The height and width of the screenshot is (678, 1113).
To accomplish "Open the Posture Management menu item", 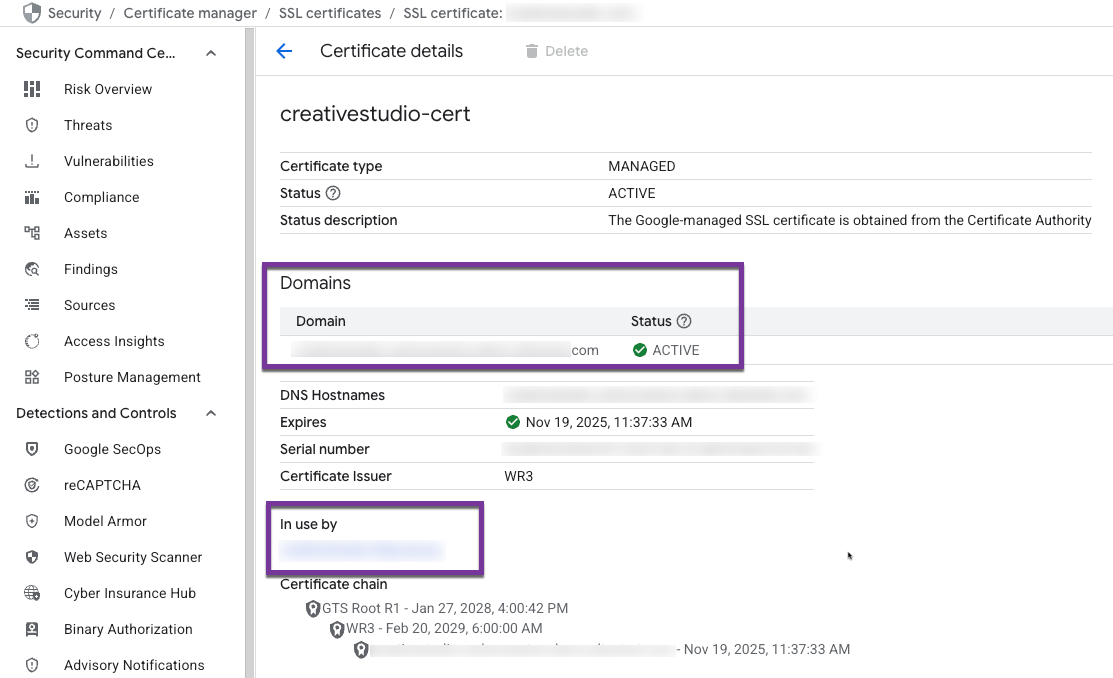I will click(132, 377).
